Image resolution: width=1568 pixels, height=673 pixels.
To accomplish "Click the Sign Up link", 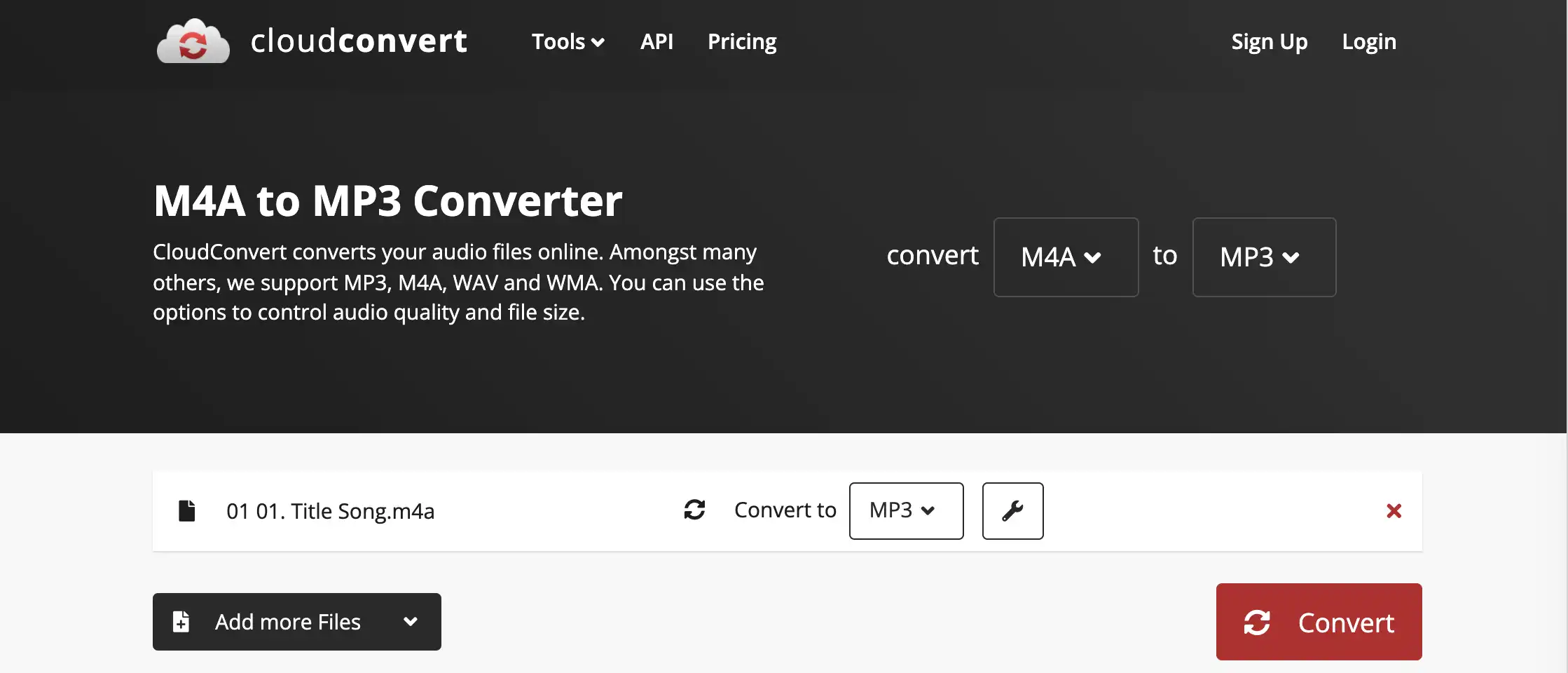I will 1269,41.
